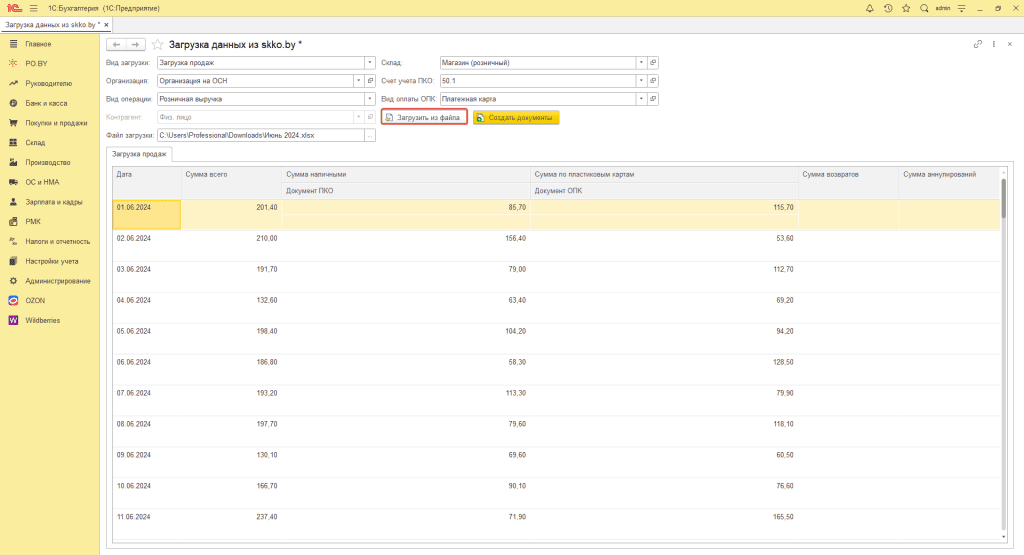
Task: Open Банк и касса section
Action: [x=48, y=103]
